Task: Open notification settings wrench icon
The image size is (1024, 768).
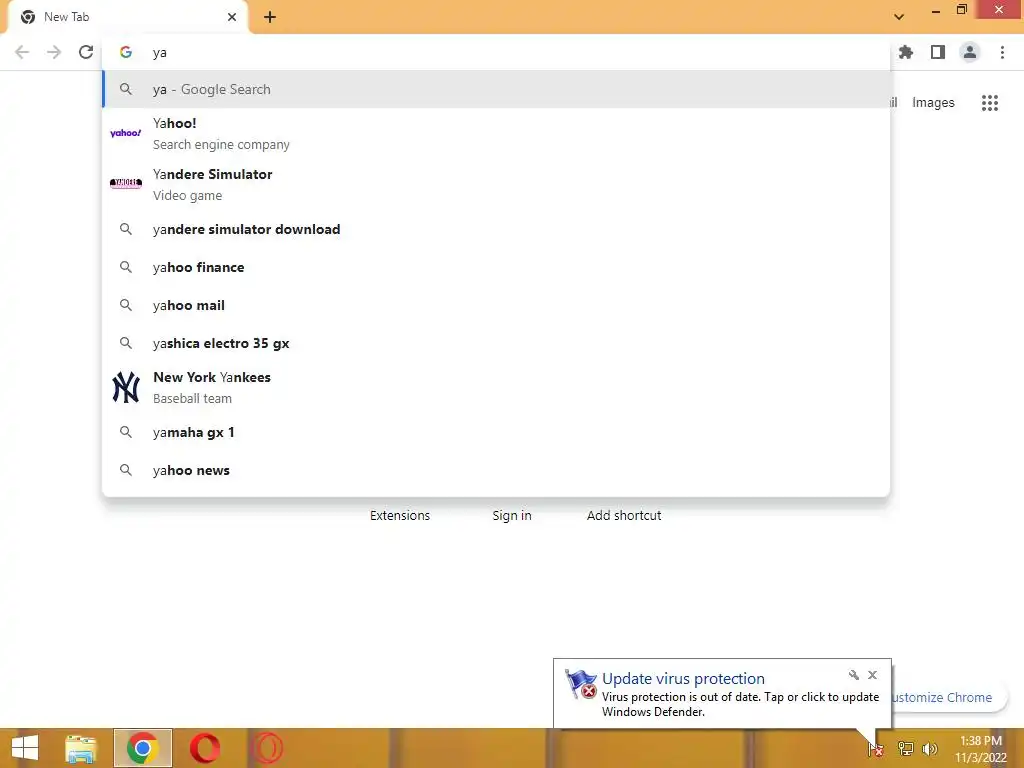Action: (854, 675)
